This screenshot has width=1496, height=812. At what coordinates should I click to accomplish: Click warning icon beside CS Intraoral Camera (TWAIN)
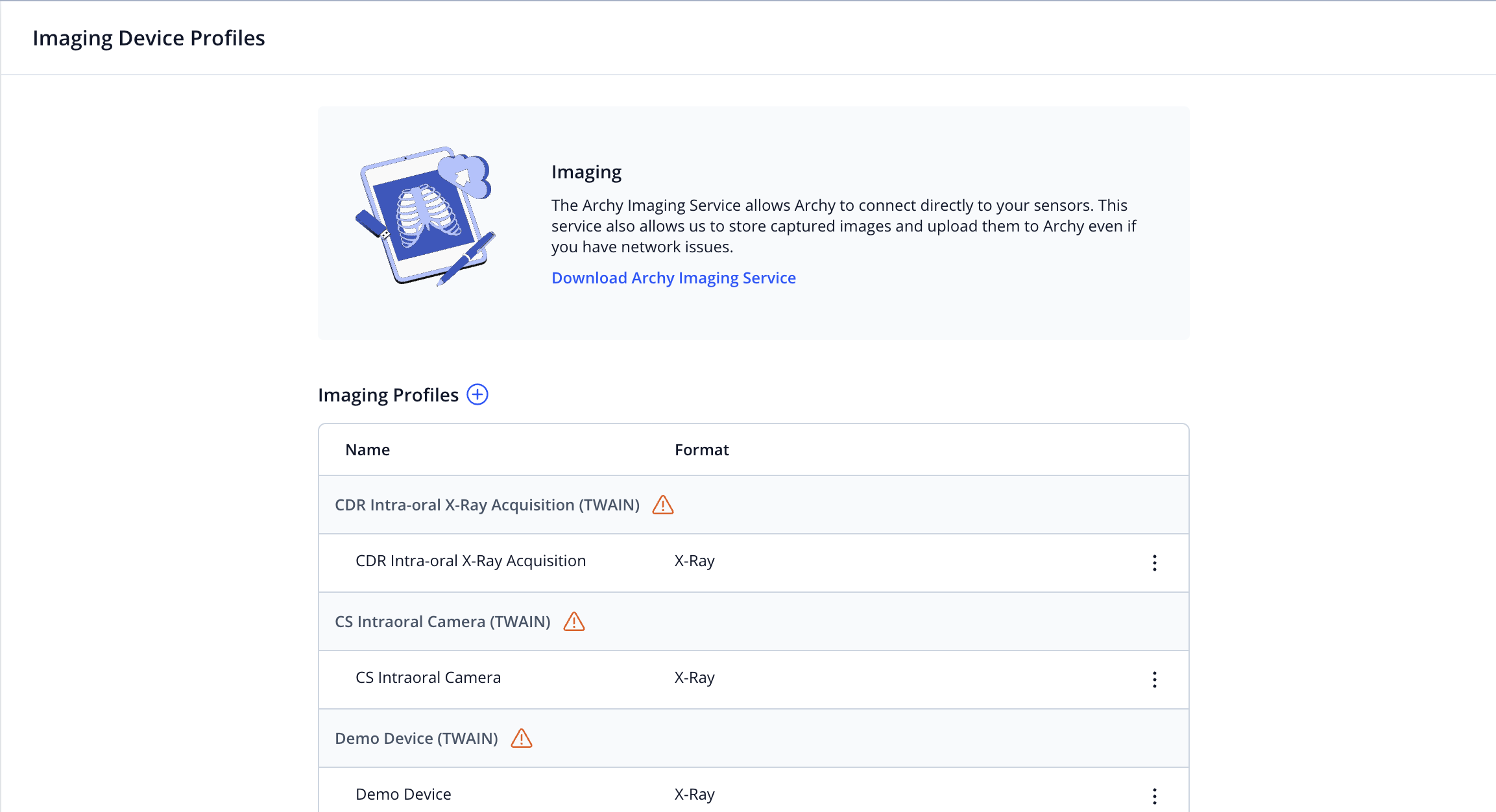(573, 621)
